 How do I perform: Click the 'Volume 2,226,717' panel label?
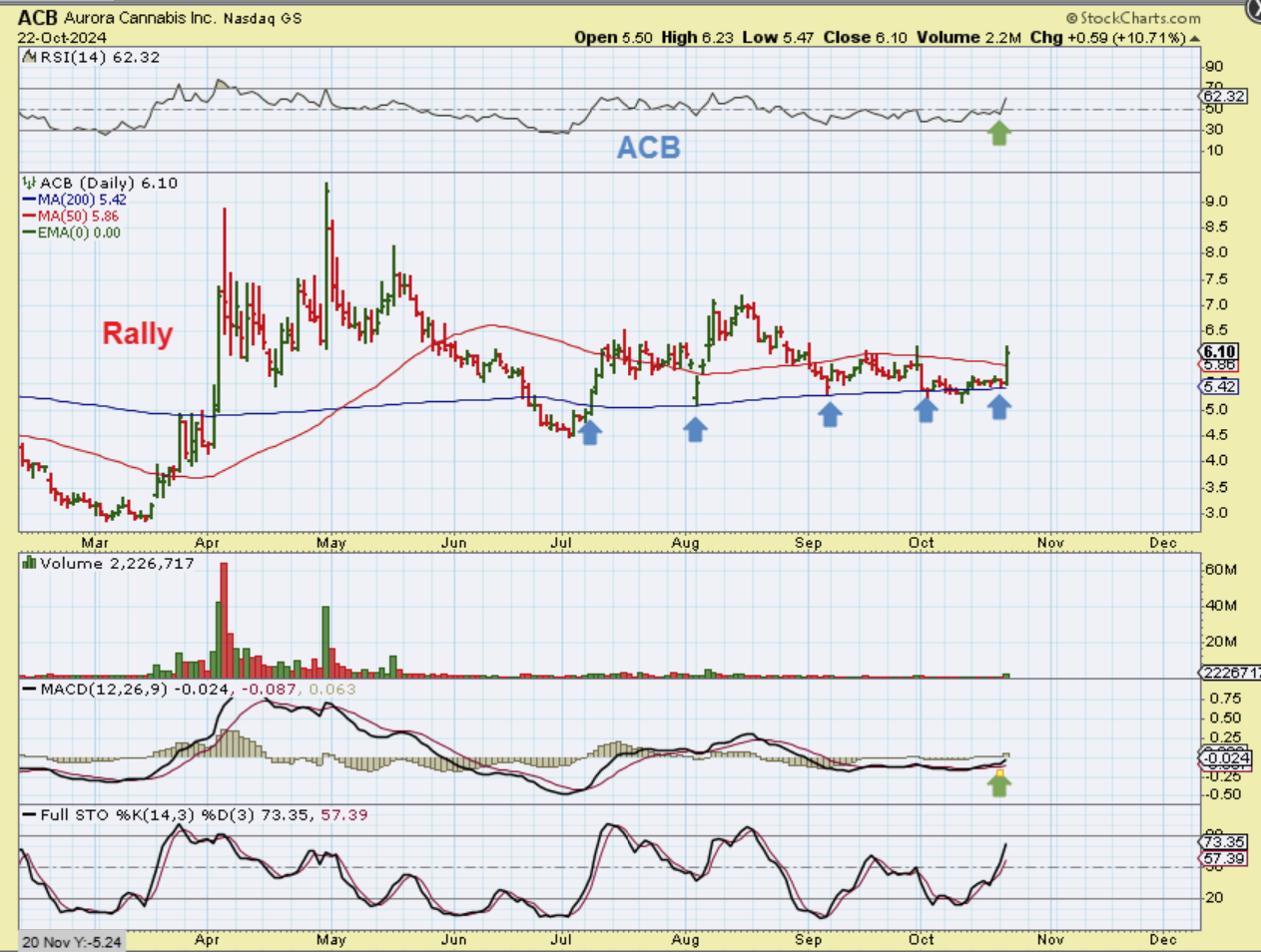(117, 564)
